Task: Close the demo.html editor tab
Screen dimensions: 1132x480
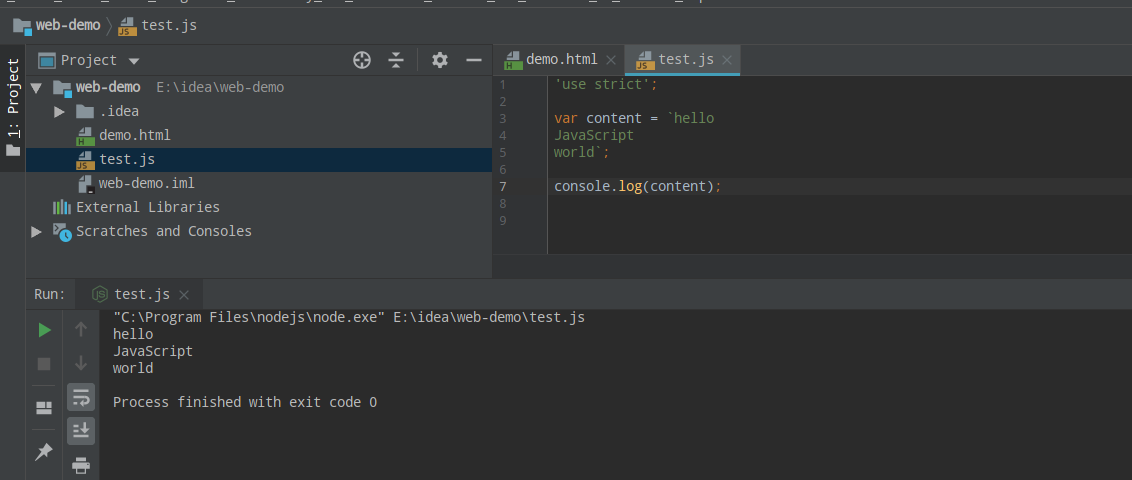Action: [611, 60]
